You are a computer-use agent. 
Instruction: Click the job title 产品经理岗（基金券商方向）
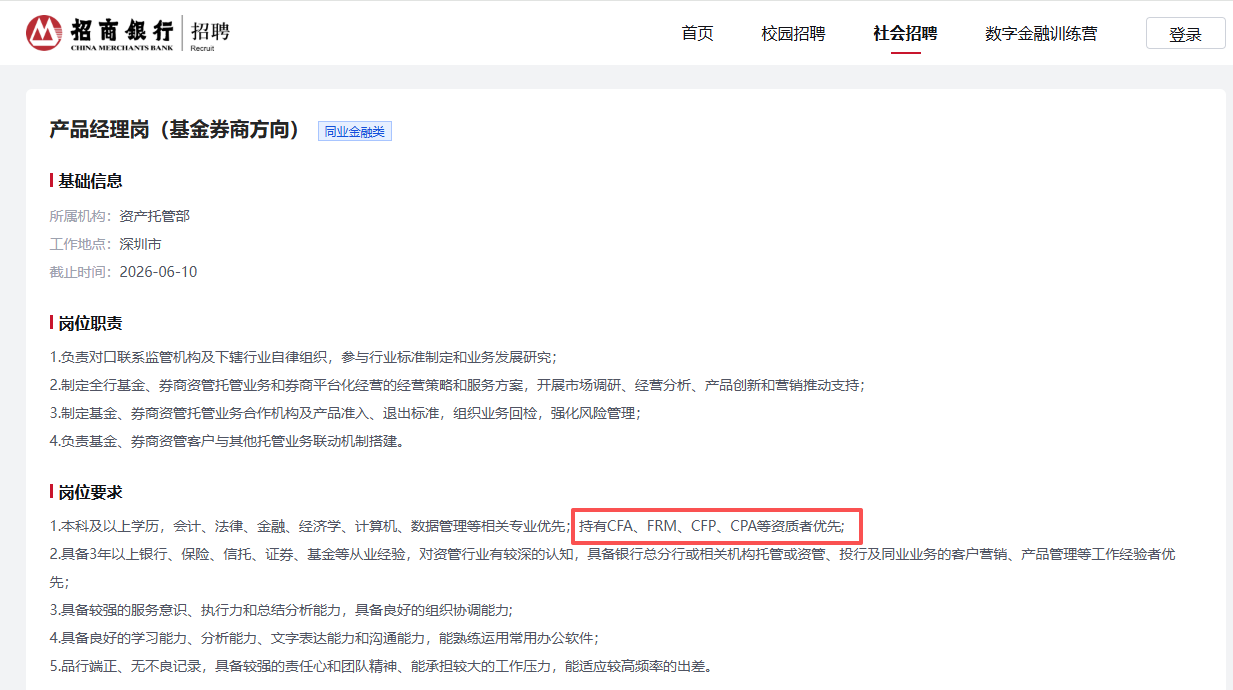coord(175,130)
